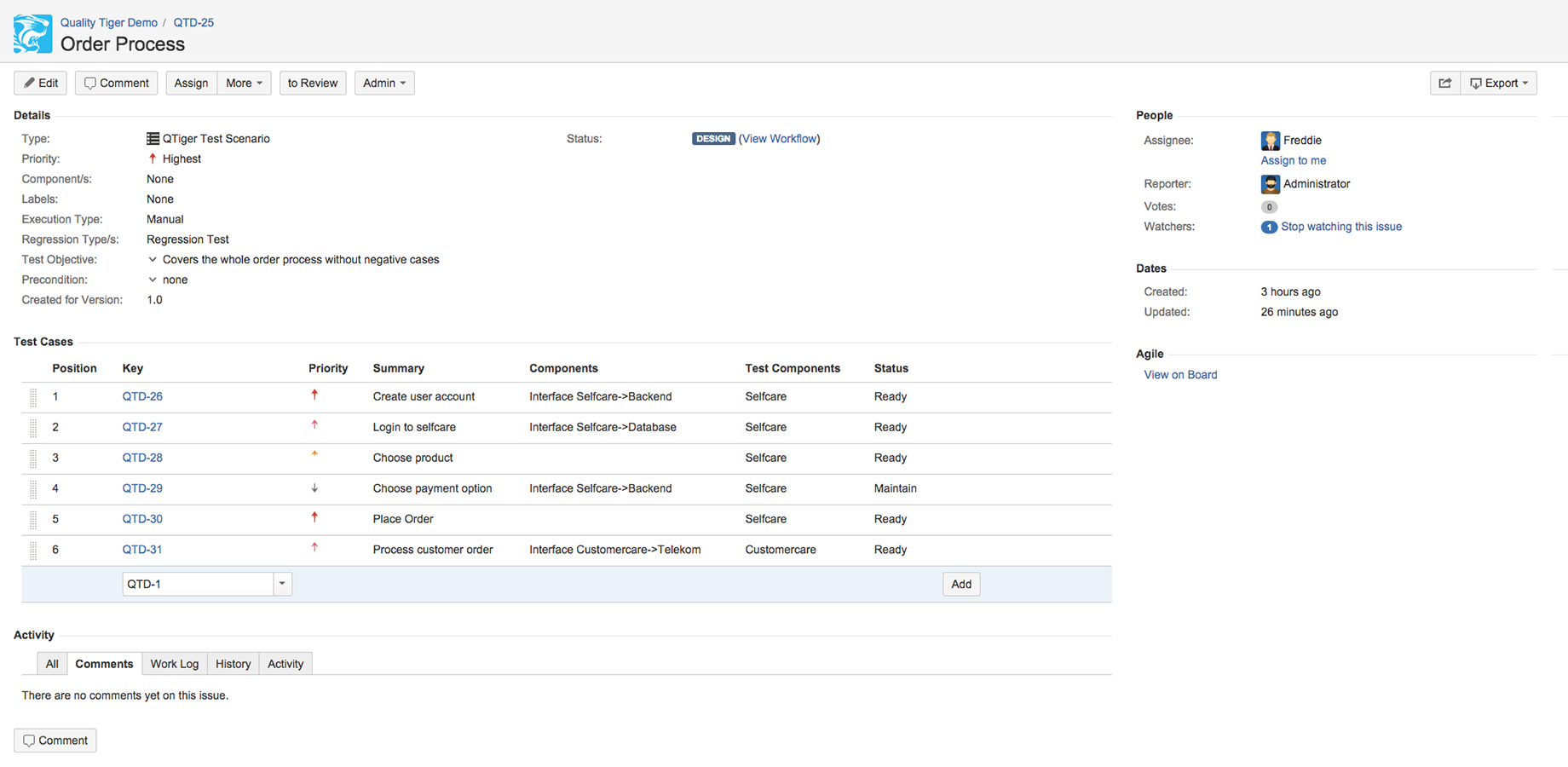
Task: Click the drag handle for QTD-31 row
Action: 33,551
